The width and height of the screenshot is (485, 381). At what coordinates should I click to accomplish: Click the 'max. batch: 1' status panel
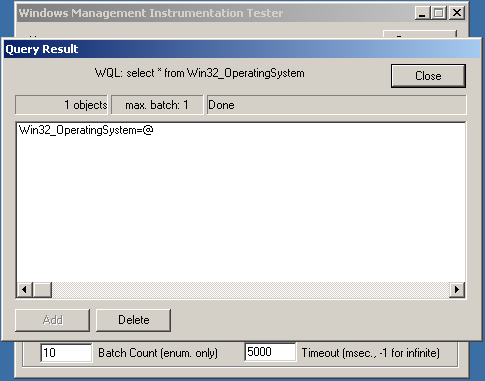coord(157,105)
